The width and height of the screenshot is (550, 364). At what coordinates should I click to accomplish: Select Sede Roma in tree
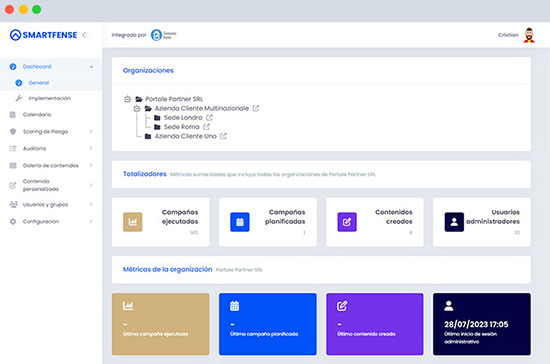(x=181, y=127)
